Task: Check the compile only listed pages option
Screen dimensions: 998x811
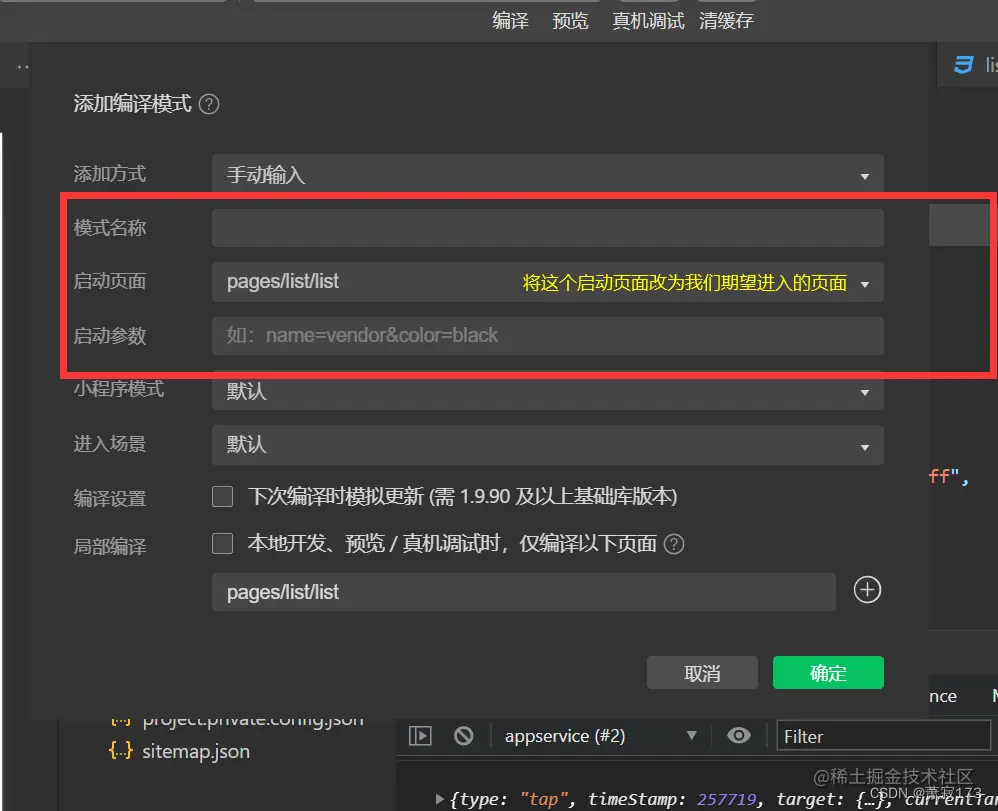Action: pos(222,544)
